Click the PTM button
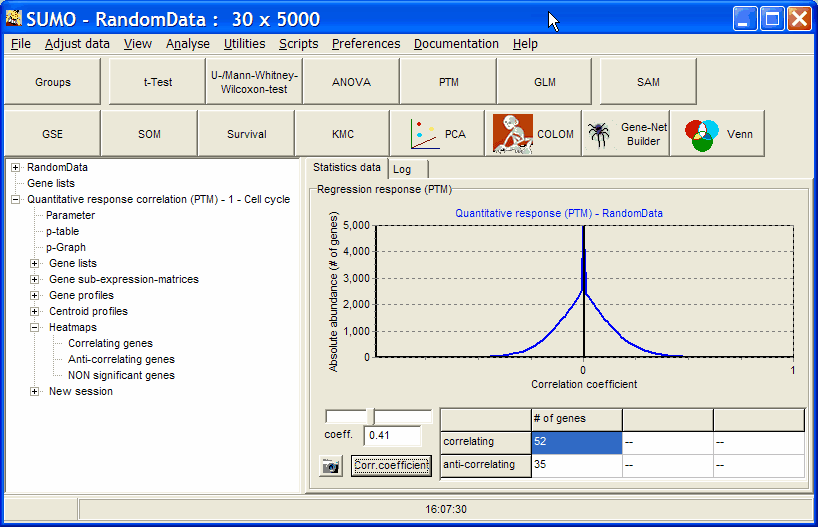Viewport: 818px width, 527px height. (448, 82)
